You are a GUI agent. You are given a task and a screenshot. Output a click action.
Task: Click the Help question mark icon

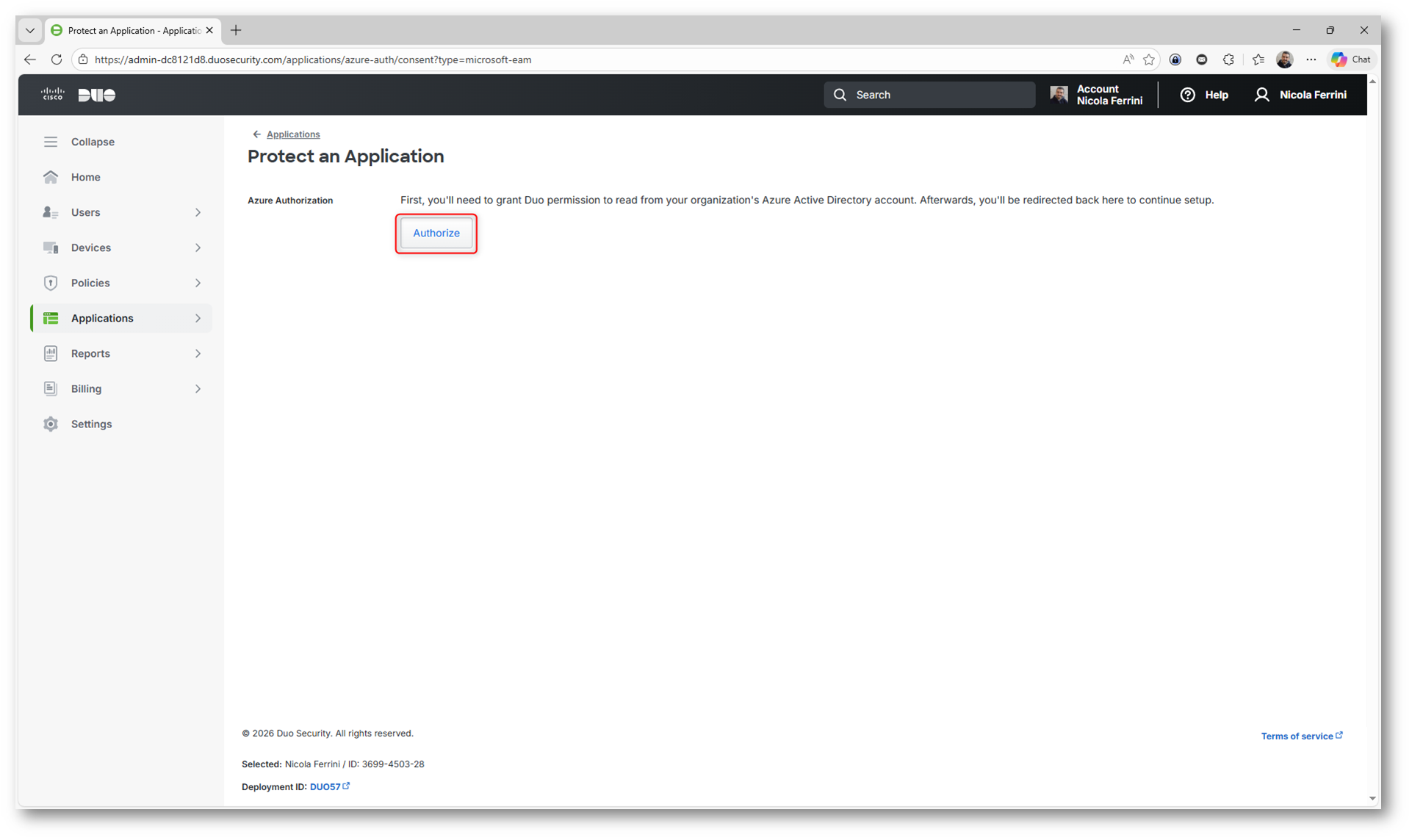[1187, 95]
